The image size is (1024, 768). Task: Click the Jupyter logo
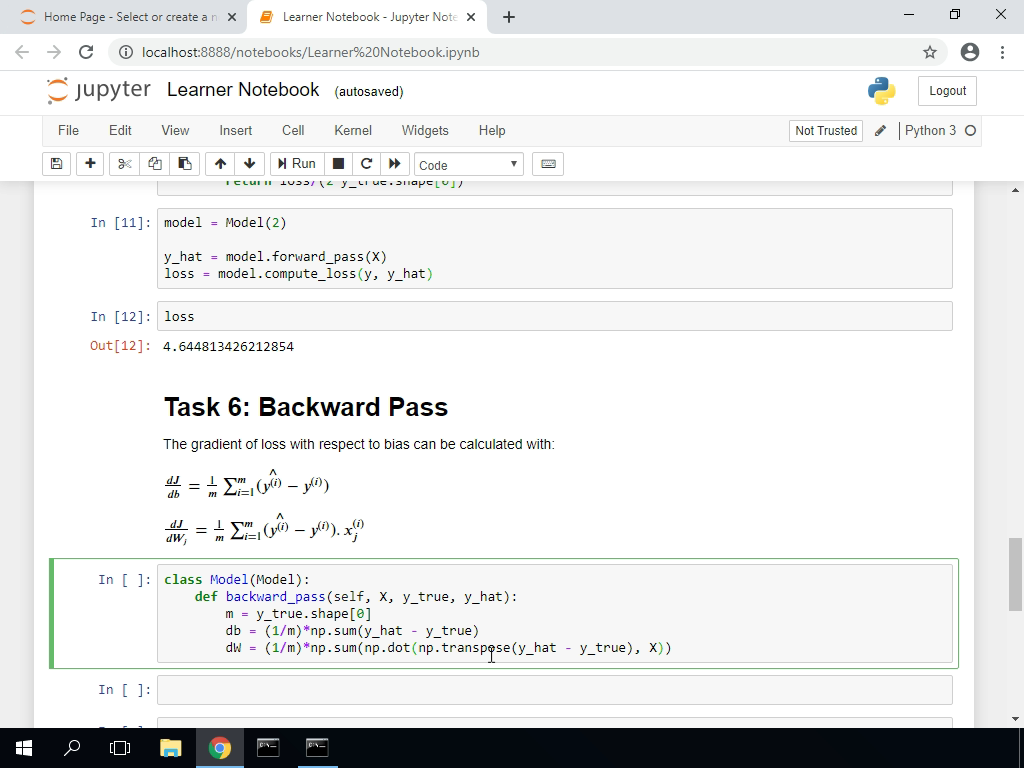tap(99, 90)
